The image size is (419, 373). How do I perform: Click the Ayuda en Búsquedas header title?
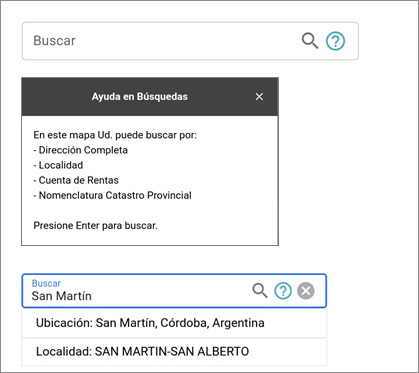tap(140, 97)
